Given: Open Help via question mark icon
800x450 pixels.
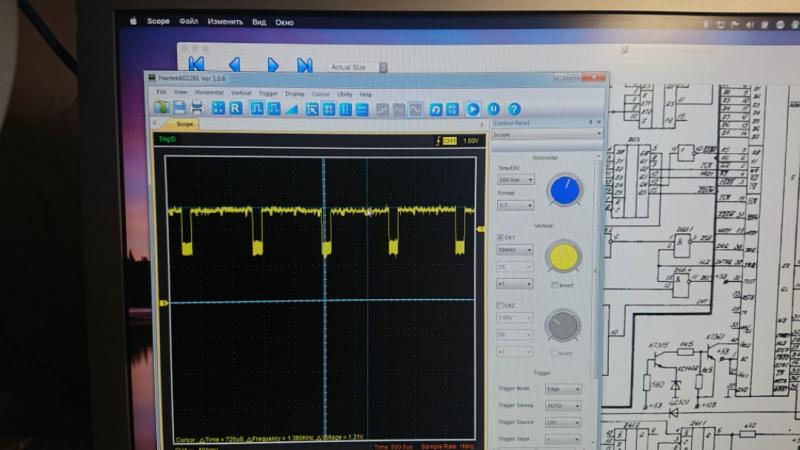Looking at the screenshot, I should (x=514, y=109).
